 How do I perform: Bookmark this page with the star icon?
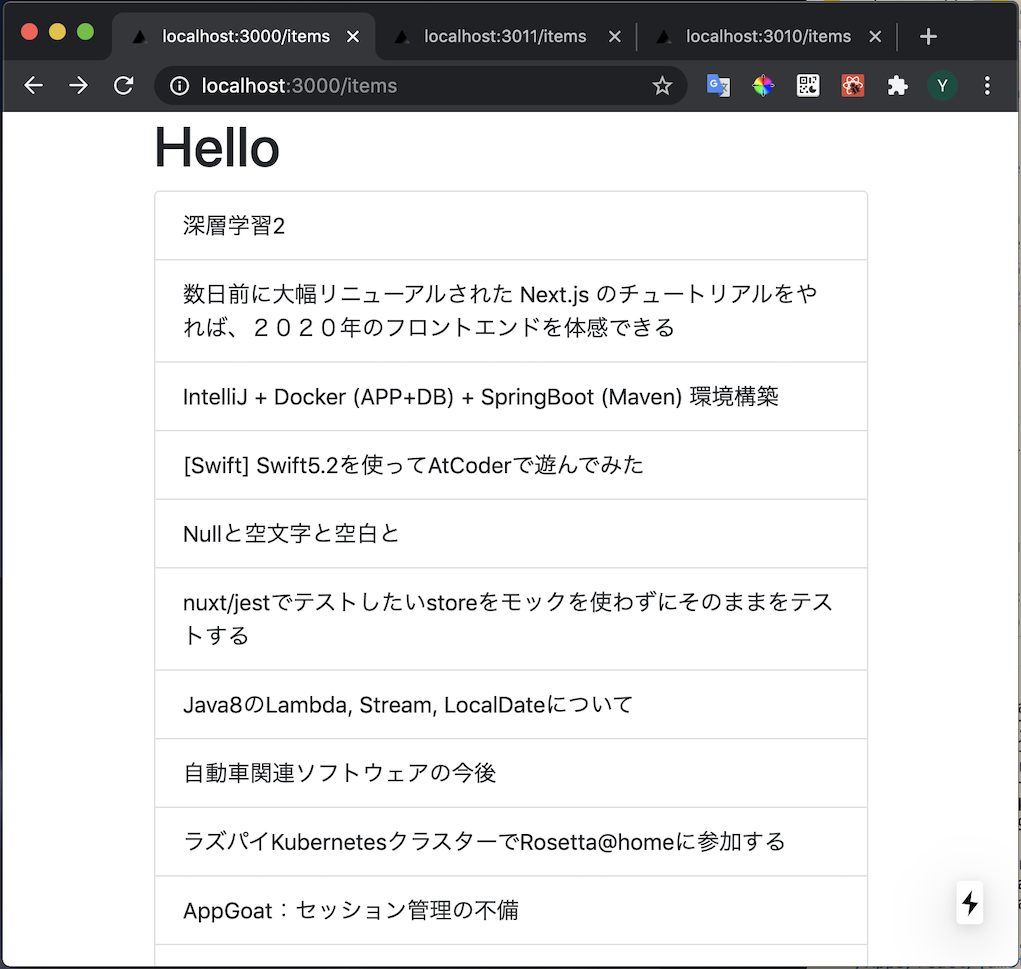click(662, 85)
